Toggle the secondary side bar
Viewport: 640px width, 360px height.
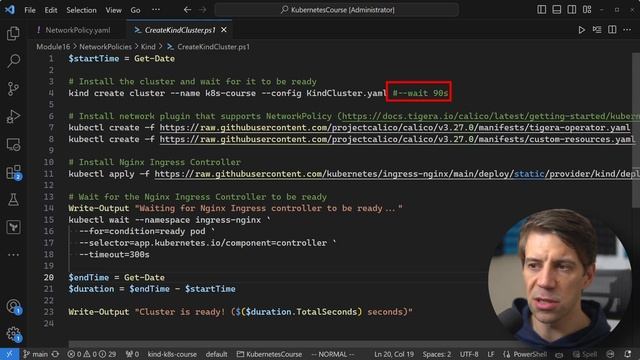point(571,10)
